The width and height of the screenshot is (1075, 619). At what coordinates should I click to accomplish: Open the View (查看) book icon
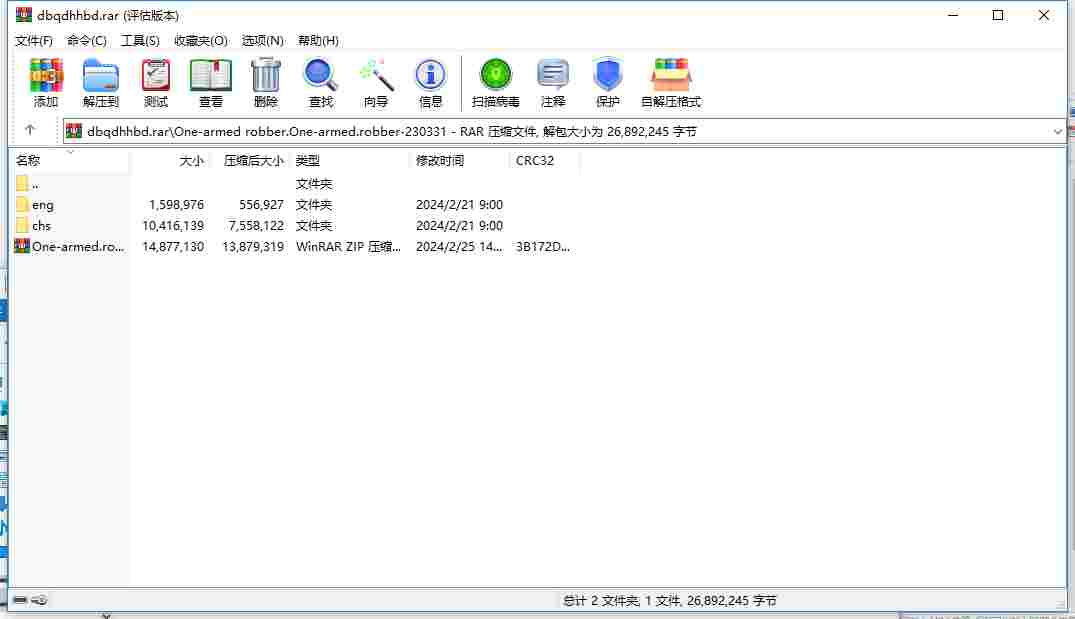click(210, 75)
